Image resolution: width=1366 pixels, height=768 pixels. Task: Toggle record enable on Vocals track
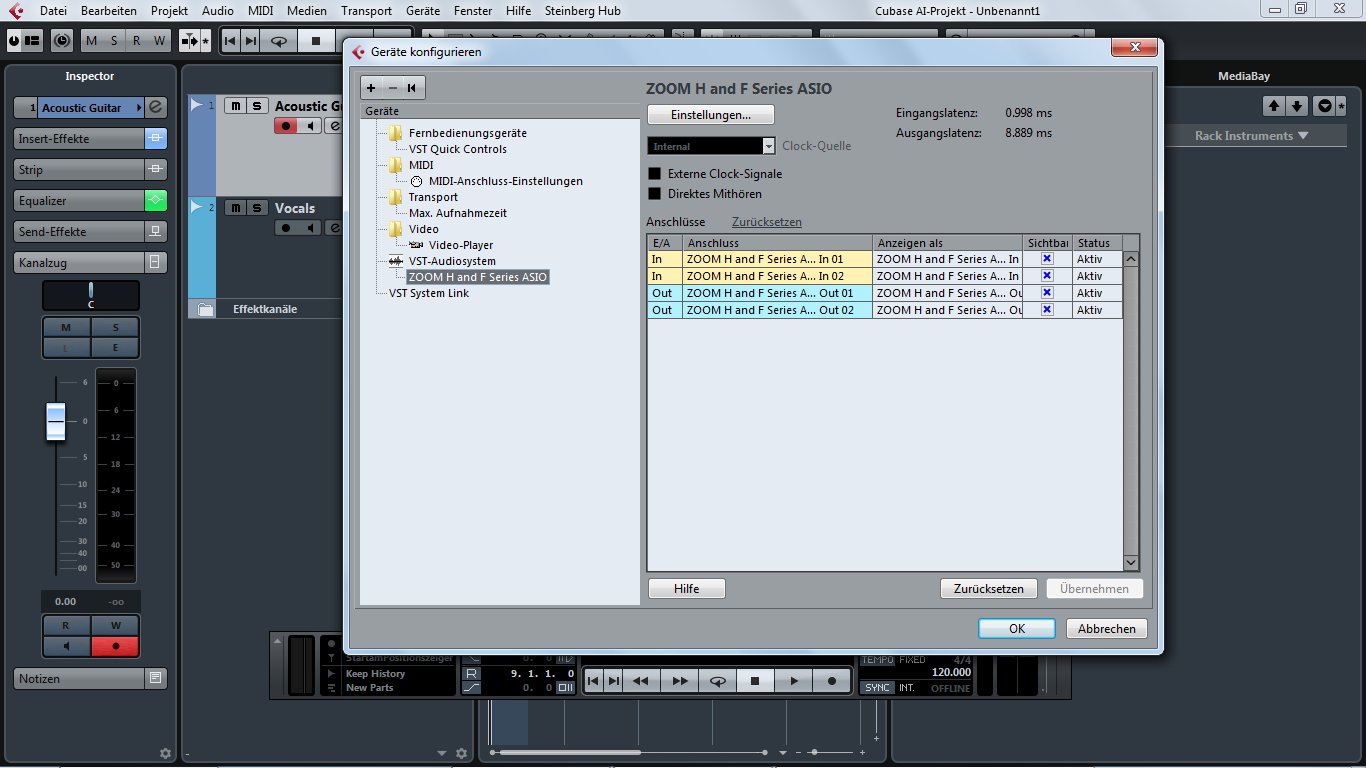pos(286,228)
